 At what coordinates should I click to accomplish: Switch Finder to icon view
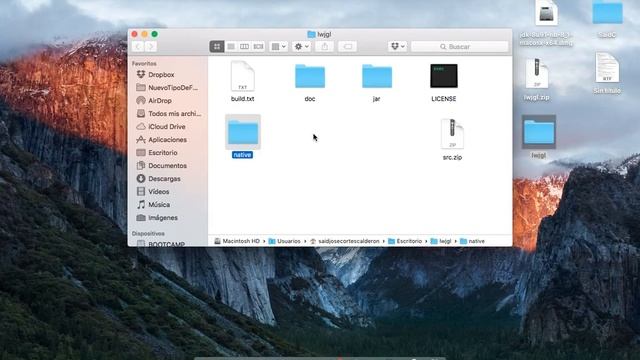coord(217,47)
